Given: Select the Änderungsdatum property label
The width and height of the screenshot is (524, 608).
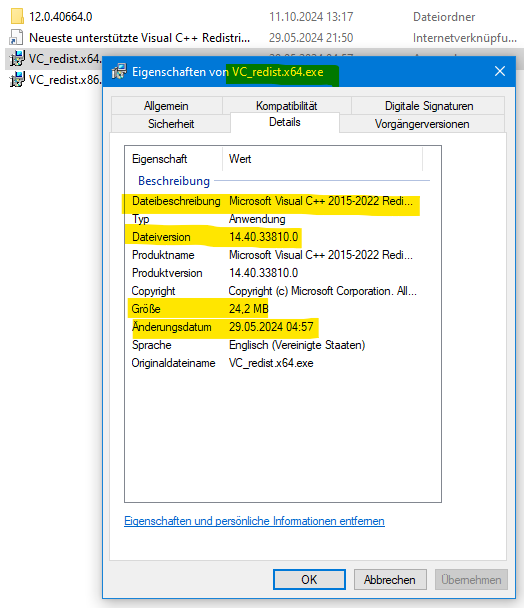Looking at the screenshot, I should coord(172,326).
